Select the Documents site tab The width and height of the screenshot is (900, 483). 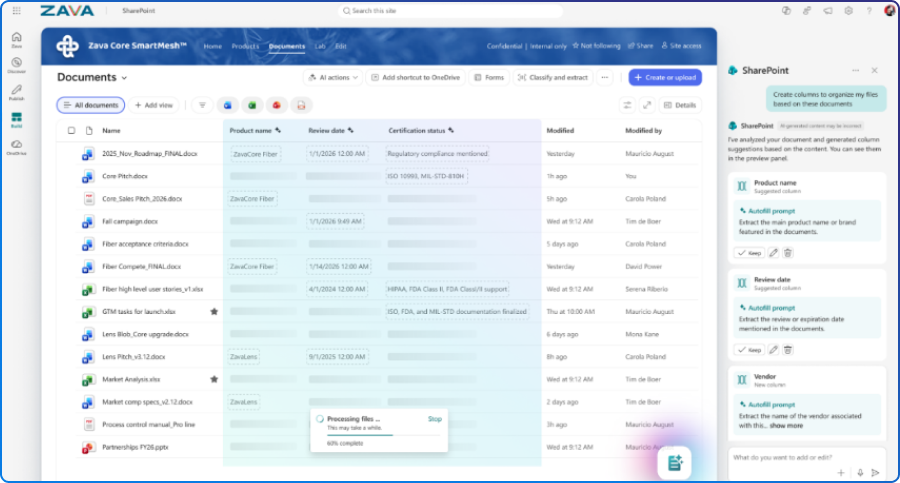pyautogui.click(x=287, y=46)
